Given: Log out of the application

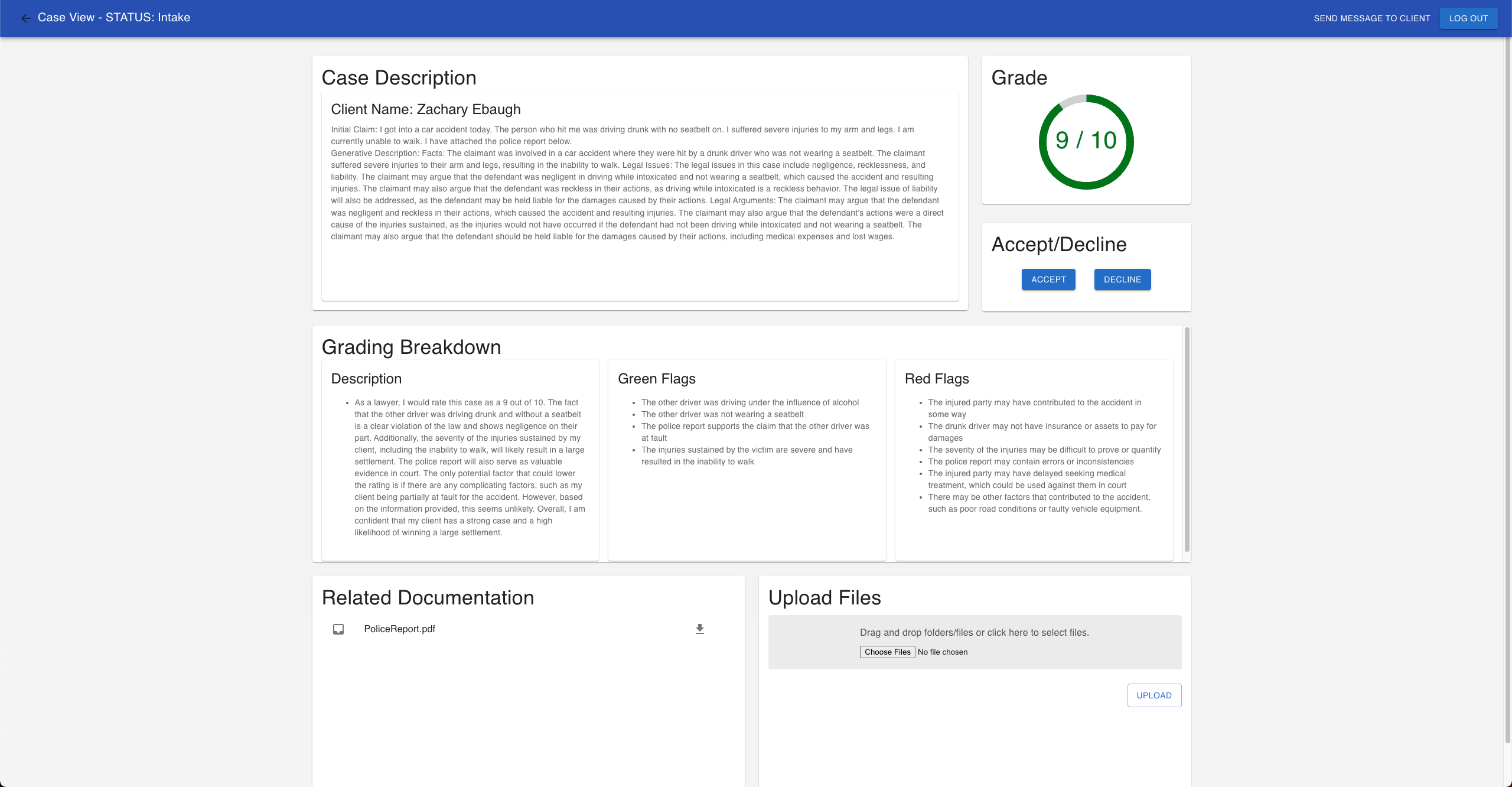Looking at the screenshot, I should [x=1468, y=18].
